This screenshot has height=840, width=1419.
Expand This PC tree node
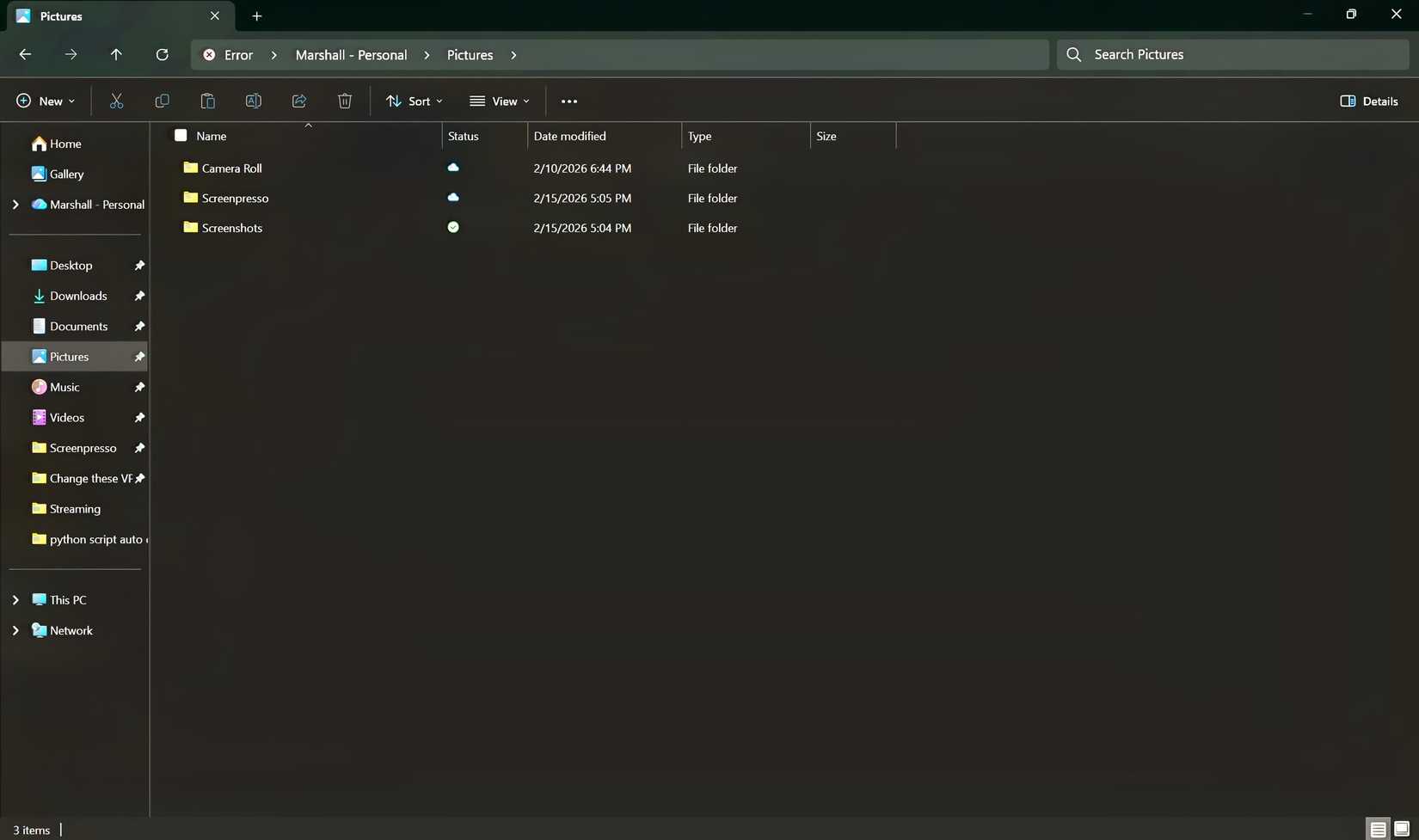[15, 600]
